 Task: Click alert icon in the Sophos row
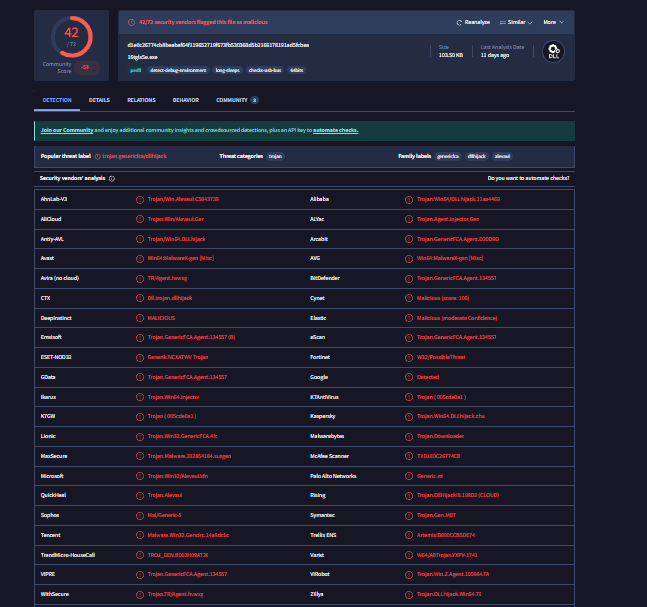[x=139, y=514]
